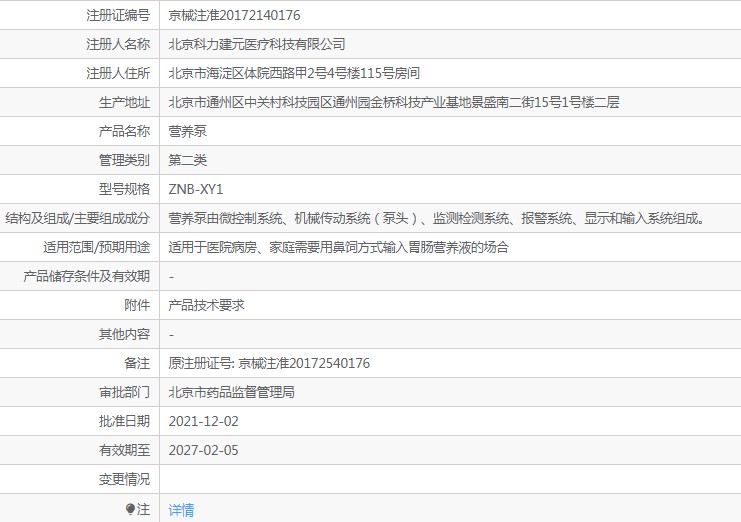Click the 变更情况 label
Viewport: 741px width, 522px height.
[124, 479]
